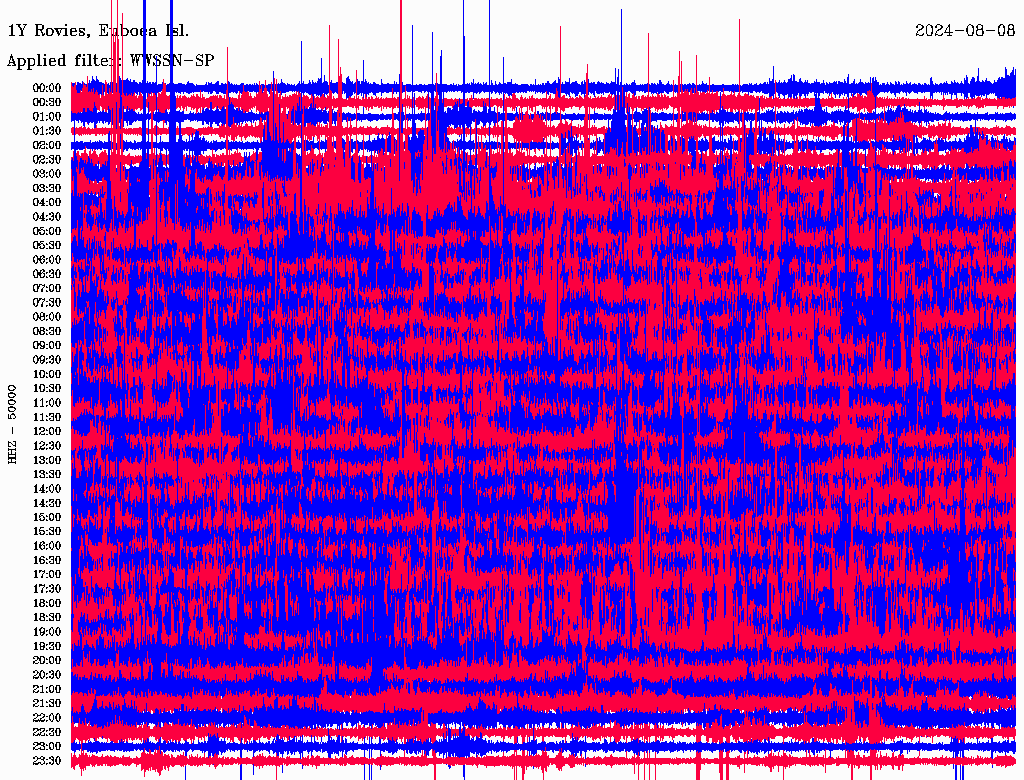Click the 12:00 time label
This screenshot has height=780, width=1024.
click(47, 432)
